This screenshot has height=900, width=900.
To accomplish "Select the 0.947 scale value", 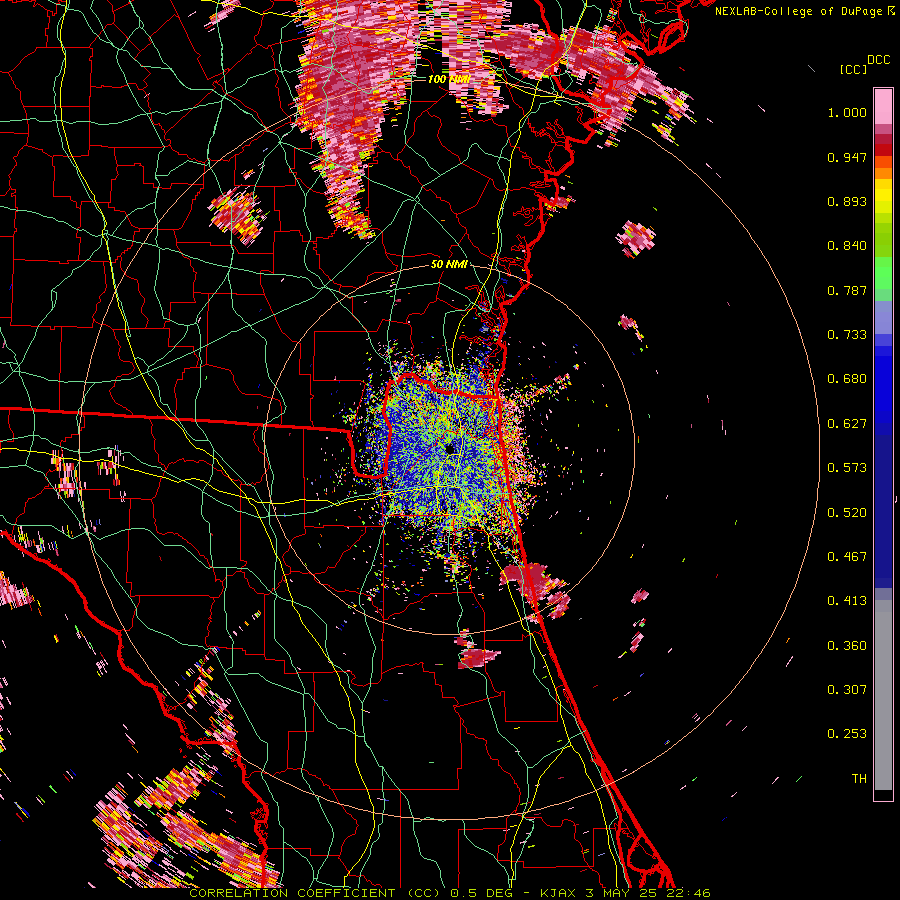I will coord(847,157).
